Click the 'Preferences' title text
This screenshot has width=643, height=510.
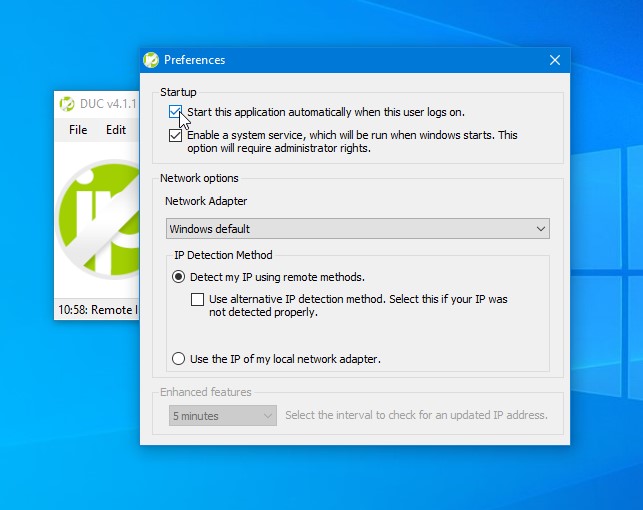pyautogui.click(x=194, y=60)
